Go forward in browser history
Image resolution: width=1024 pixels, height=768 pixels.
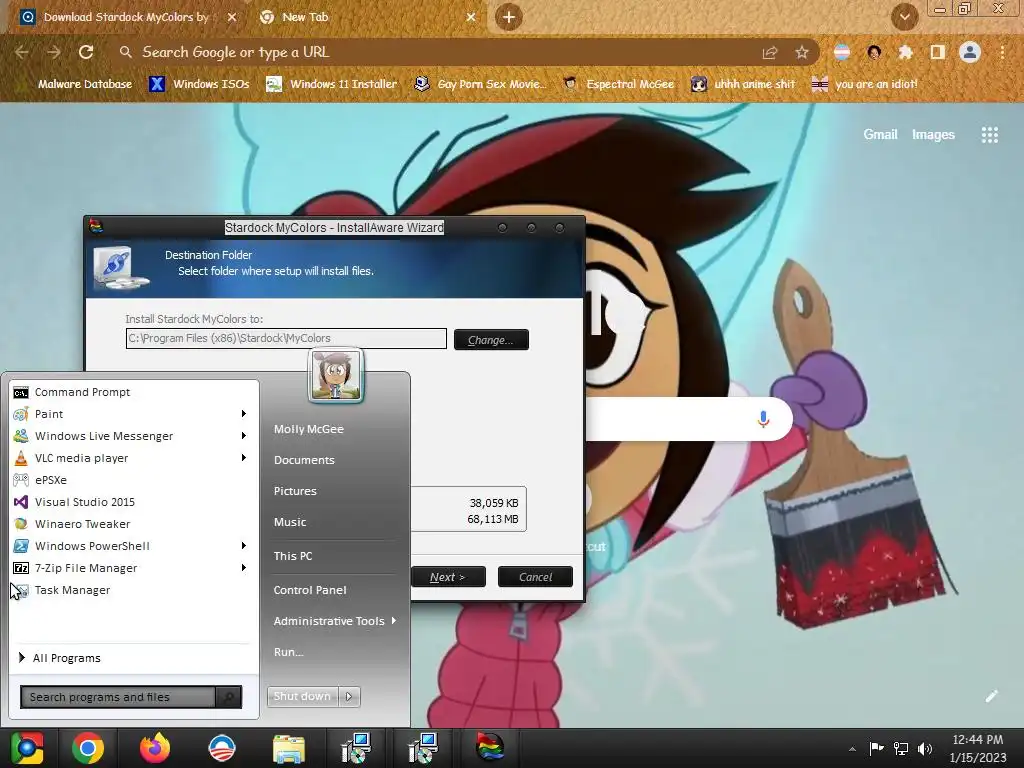coord(54,52)
